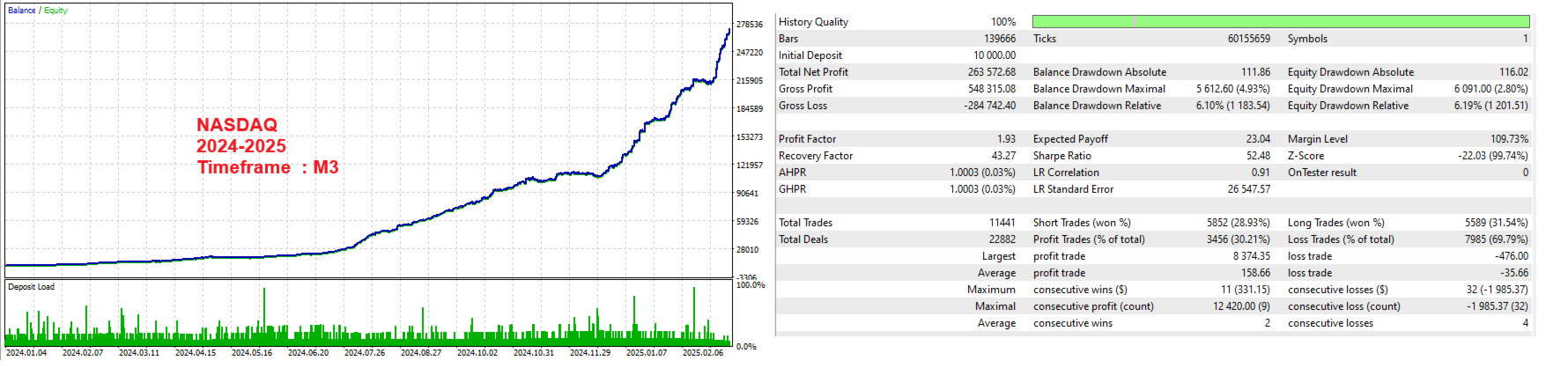1568x368 pixels.
Task: Click largest loss trade value -476.00
Action: click(1512, 256)
